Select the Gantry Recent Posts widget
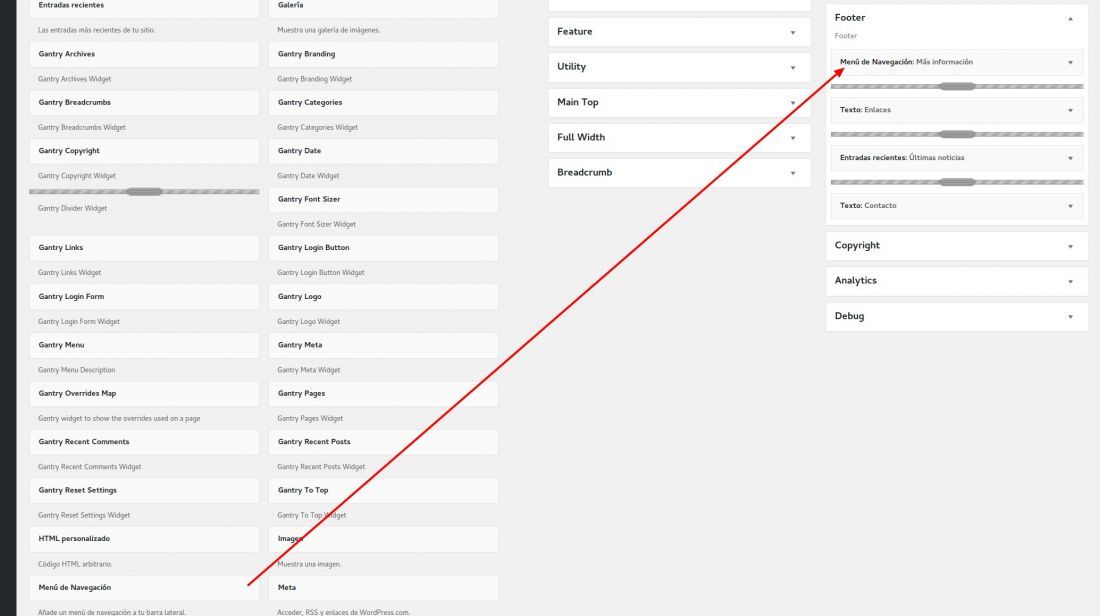The height and width of the screenshot is (616, 1100). pyautogui.click(x=383, y=443)
